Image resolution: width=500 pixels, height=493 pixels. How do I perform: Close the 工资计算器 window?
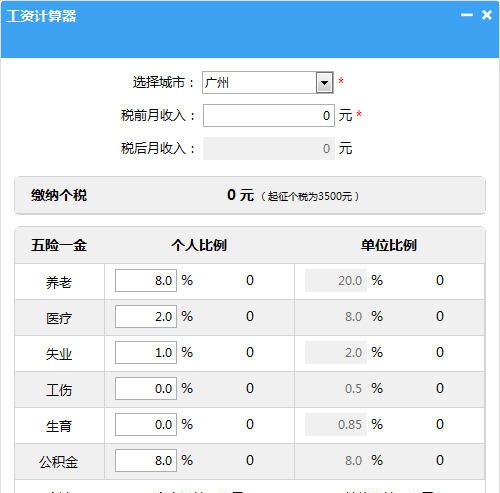pos(487,15)
